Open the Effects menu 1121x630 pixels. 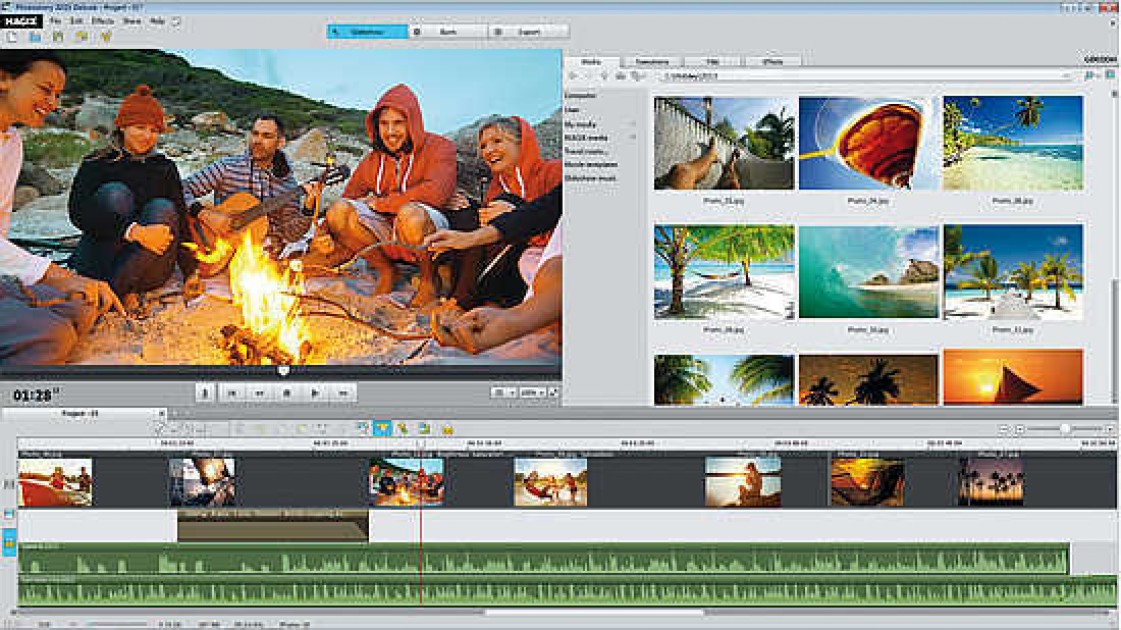103,21
